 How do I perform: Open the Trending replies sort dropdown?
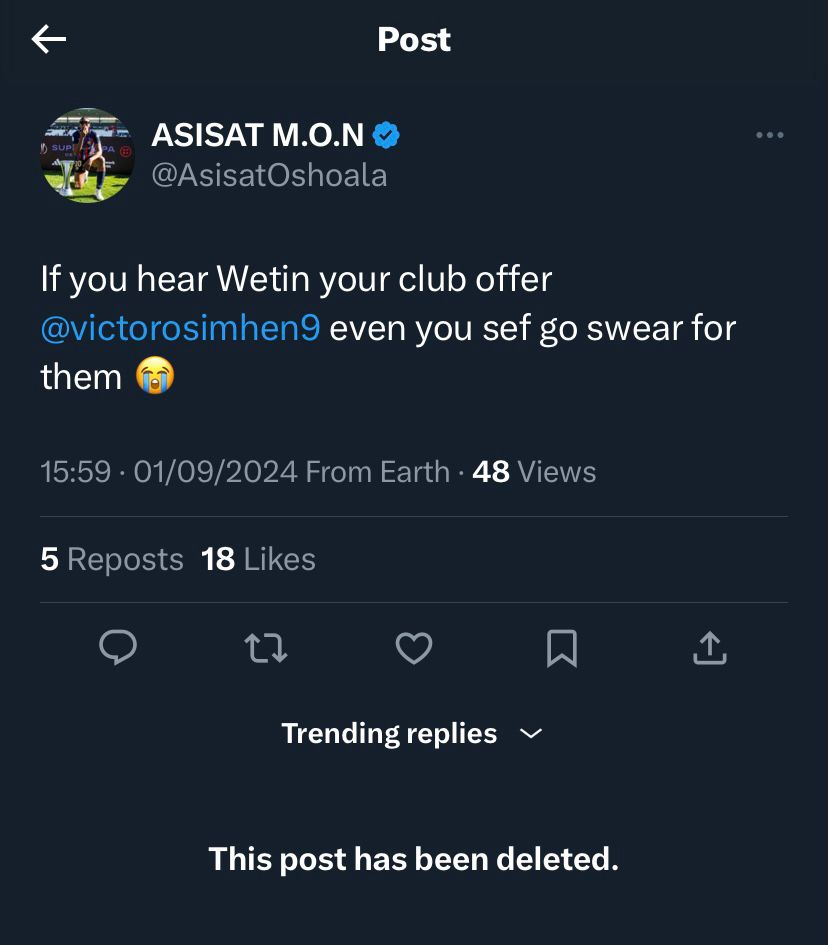pyautogui.click(x=389, y=733)
